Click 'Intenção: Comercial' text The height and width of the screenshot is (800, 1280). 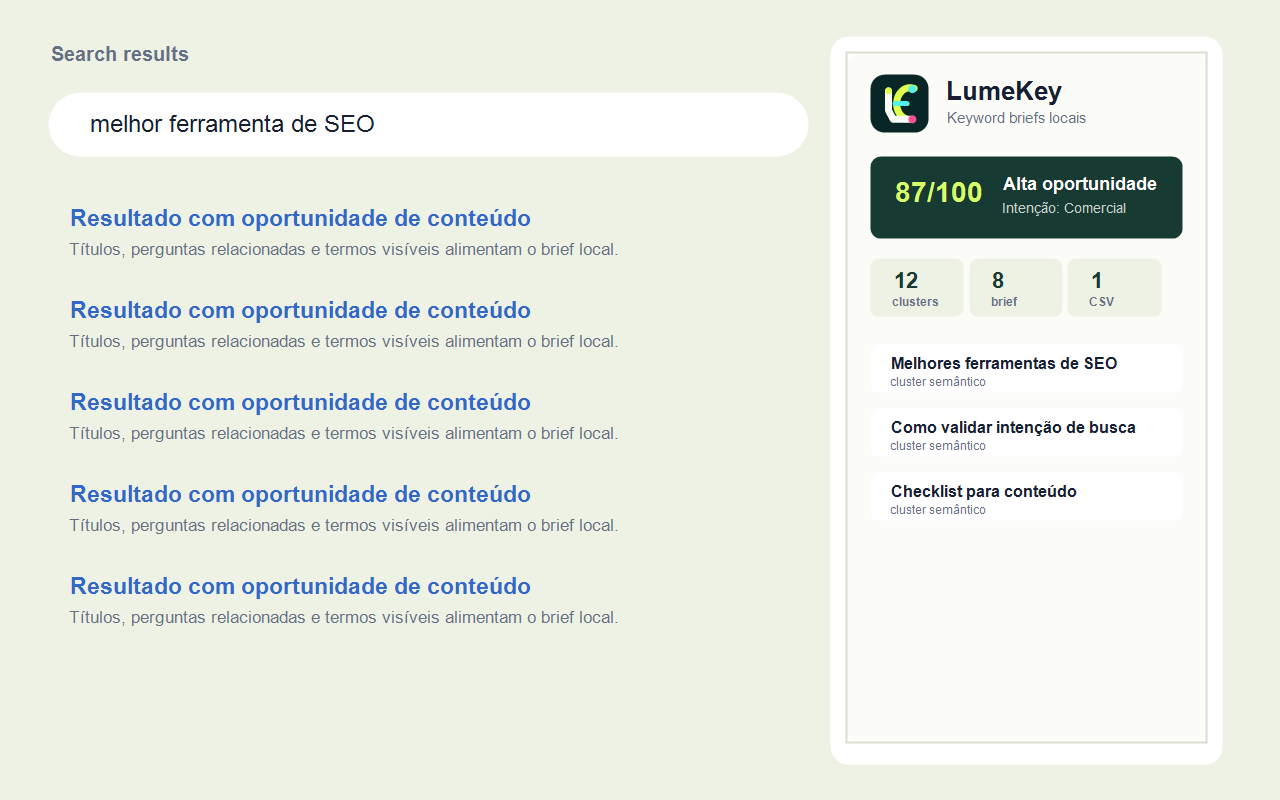[x=1064, y=209]
